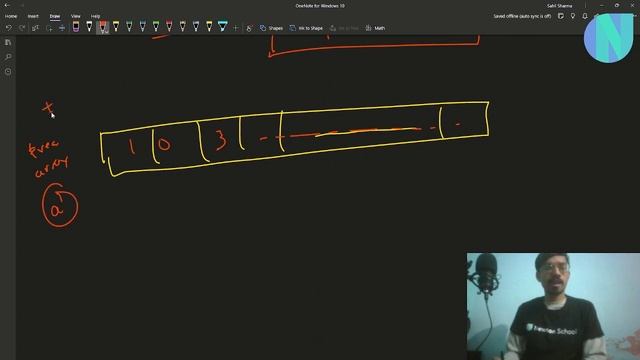Show notebooks navigation pane icon

coord(8,42)
